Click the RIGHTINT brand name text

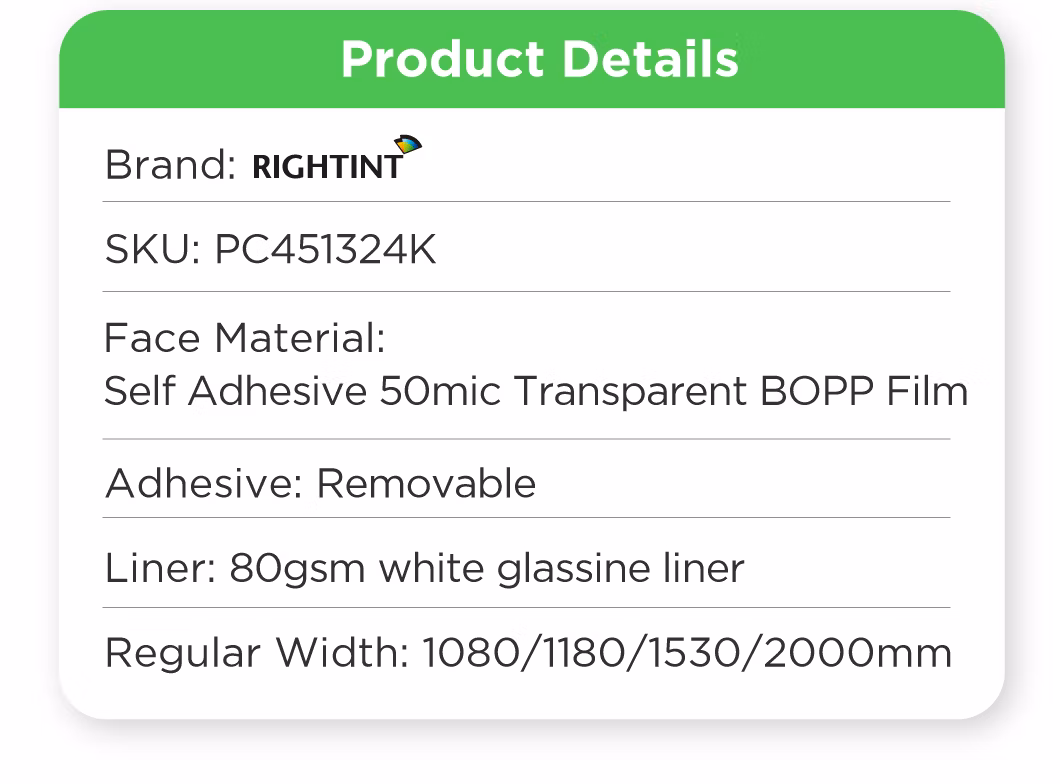(x=326, y=167)
